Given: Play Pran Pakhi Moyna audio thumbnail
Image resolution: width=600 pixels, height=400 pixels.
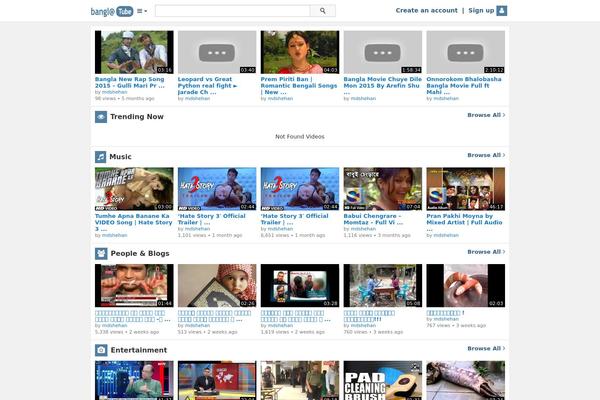Looking at the screenshot, I should [466, 189].
